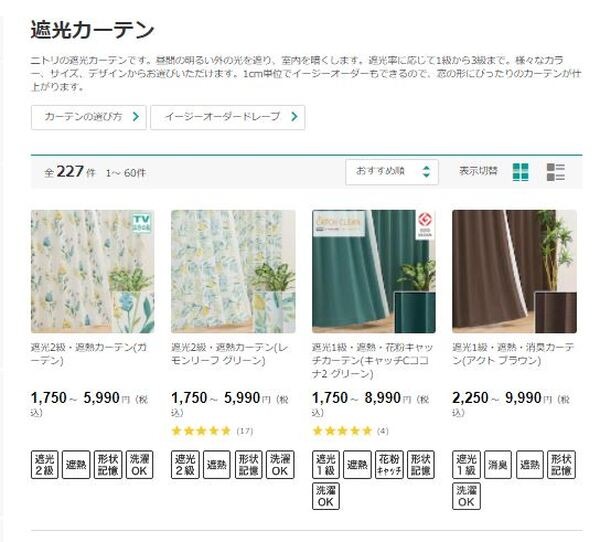The image size is (600, 542).
Task: Open the カーテンの選び方 guide button
Action: [x=88, y=117]
